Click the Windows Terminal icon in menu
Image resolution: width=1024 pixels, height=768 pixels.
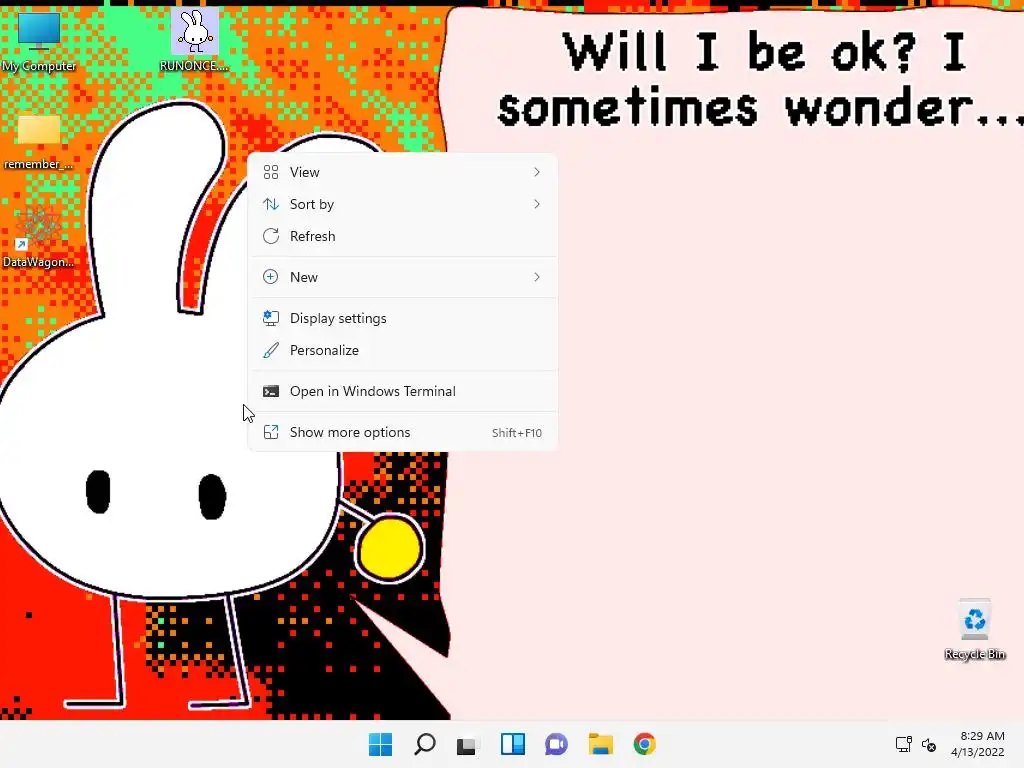271,391
